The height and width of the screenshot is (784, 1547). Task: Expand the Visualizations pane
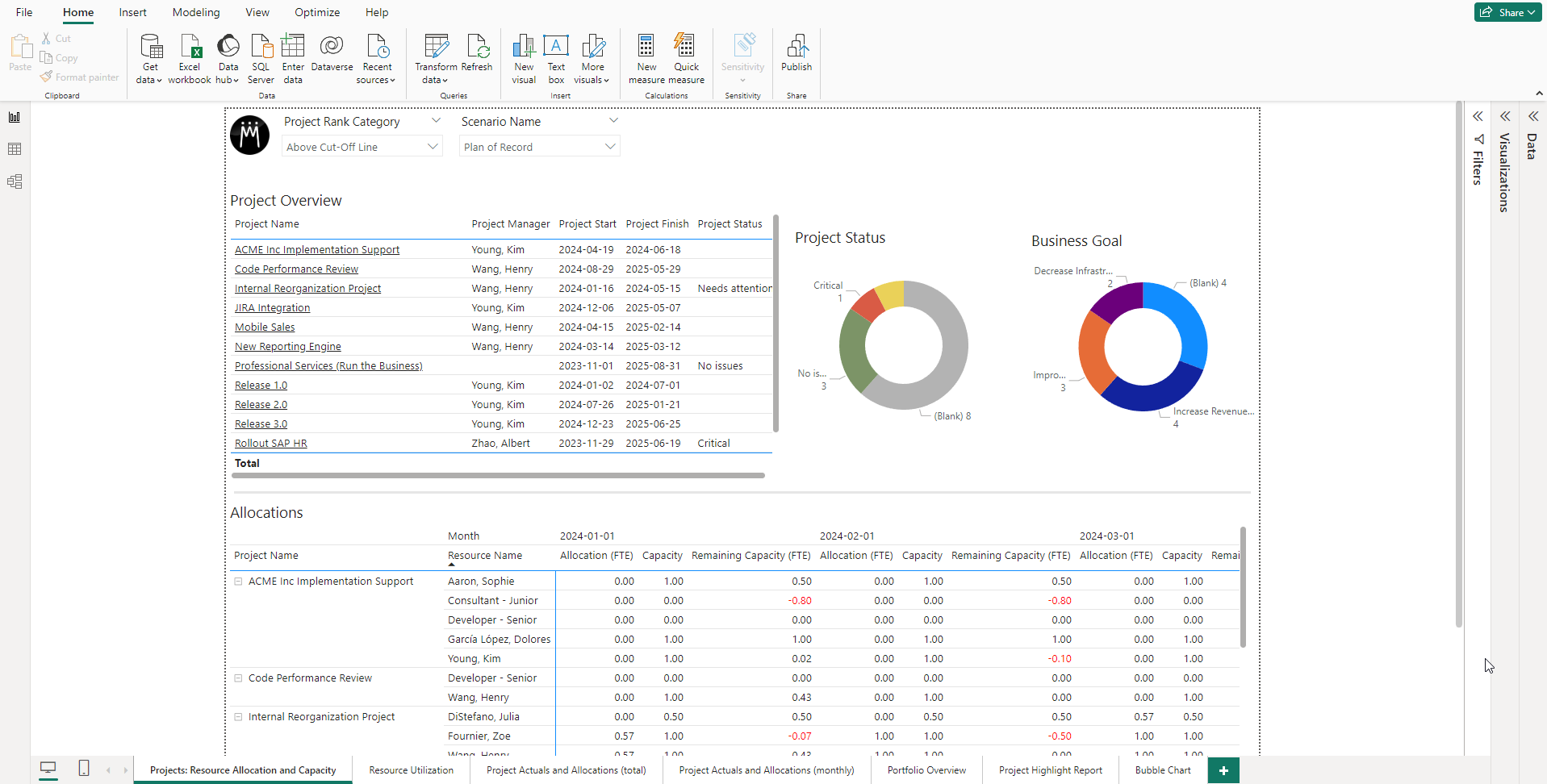pos(1505,117)
